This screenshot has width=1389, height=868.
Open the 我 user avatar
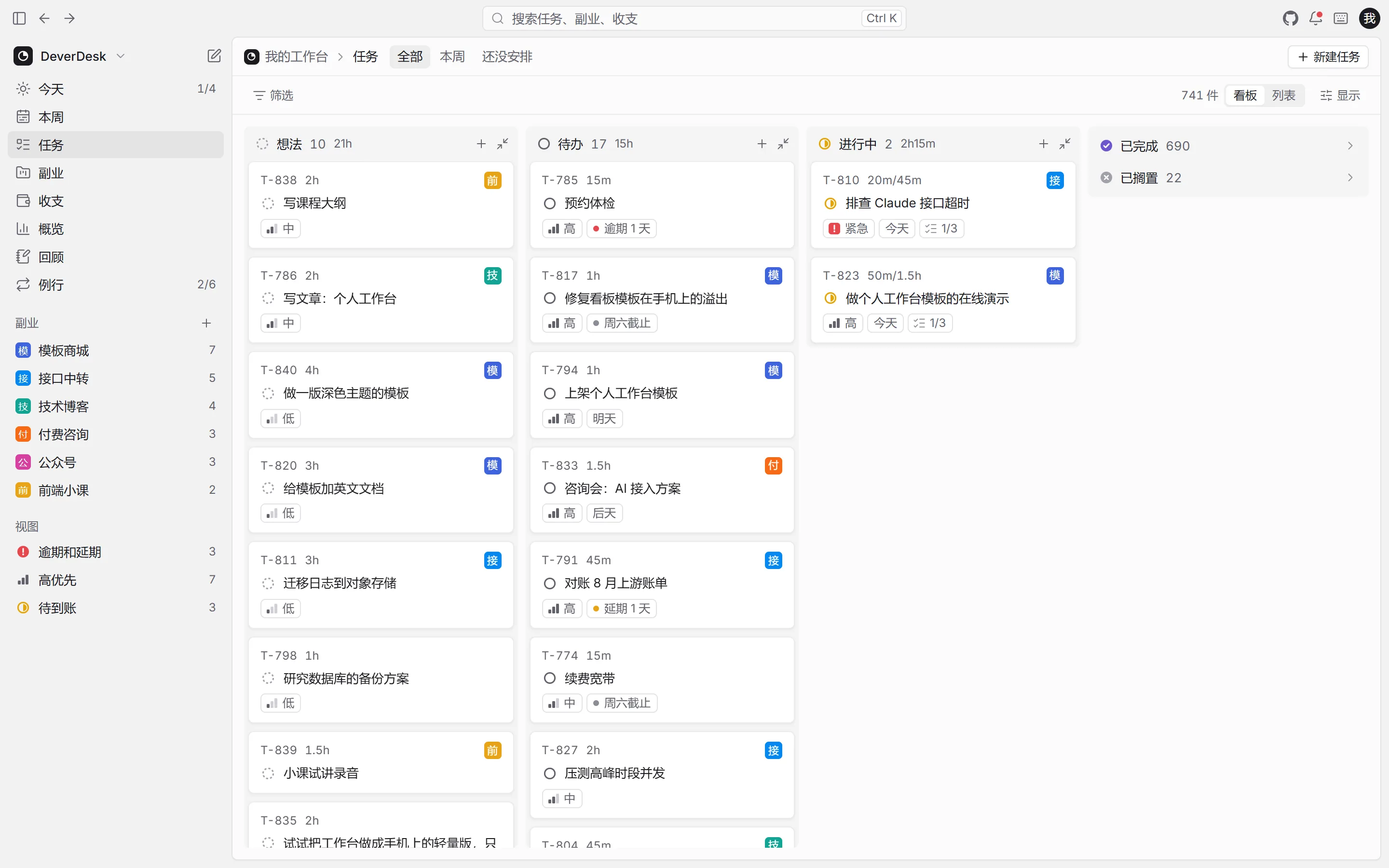tap(1370, 18)
